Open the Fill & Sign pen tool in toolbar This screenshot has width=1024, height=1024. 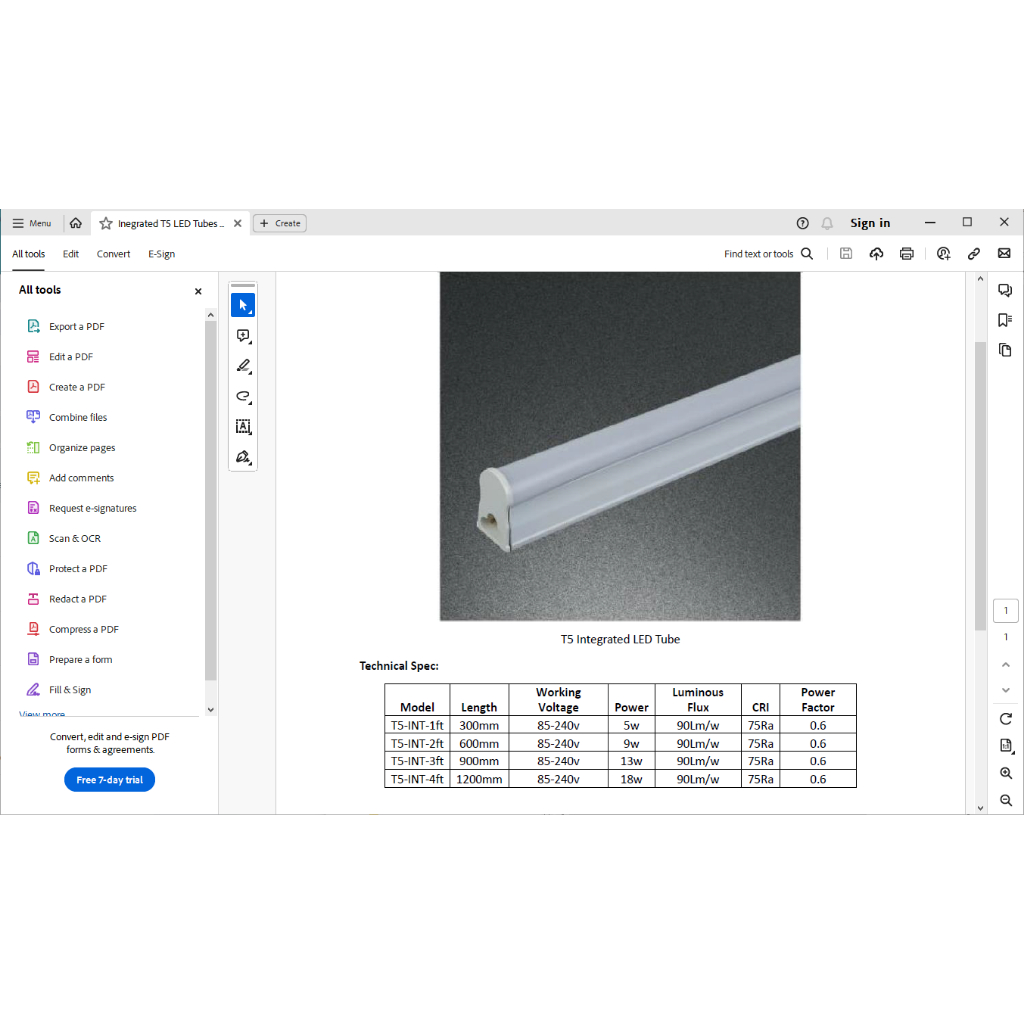tap(243, 457)
